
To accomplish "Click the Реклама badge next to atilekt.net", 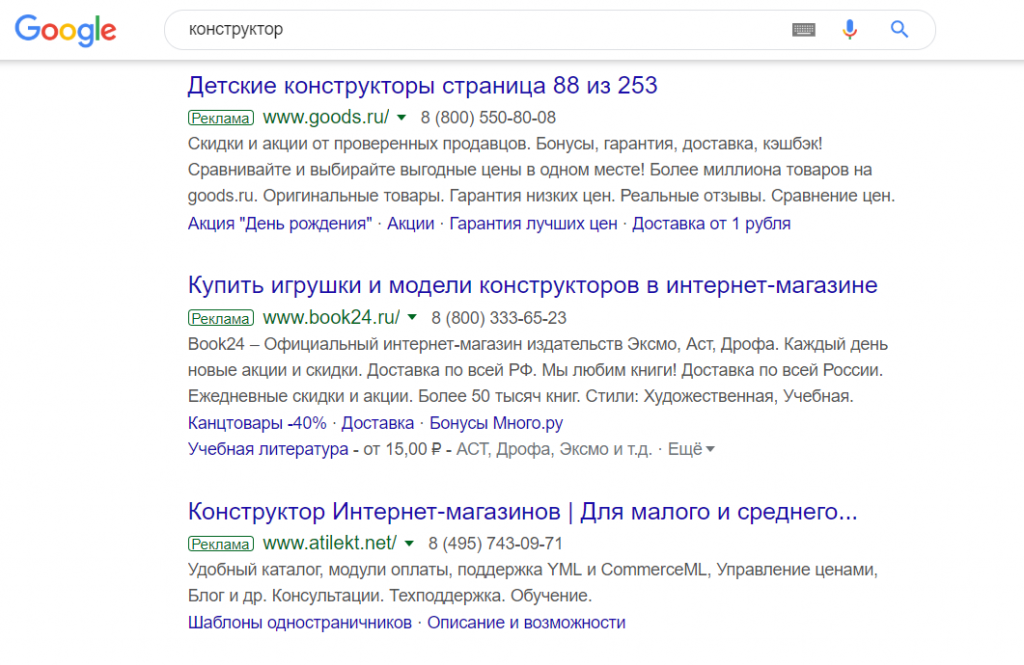I will (x=220, y=544).
